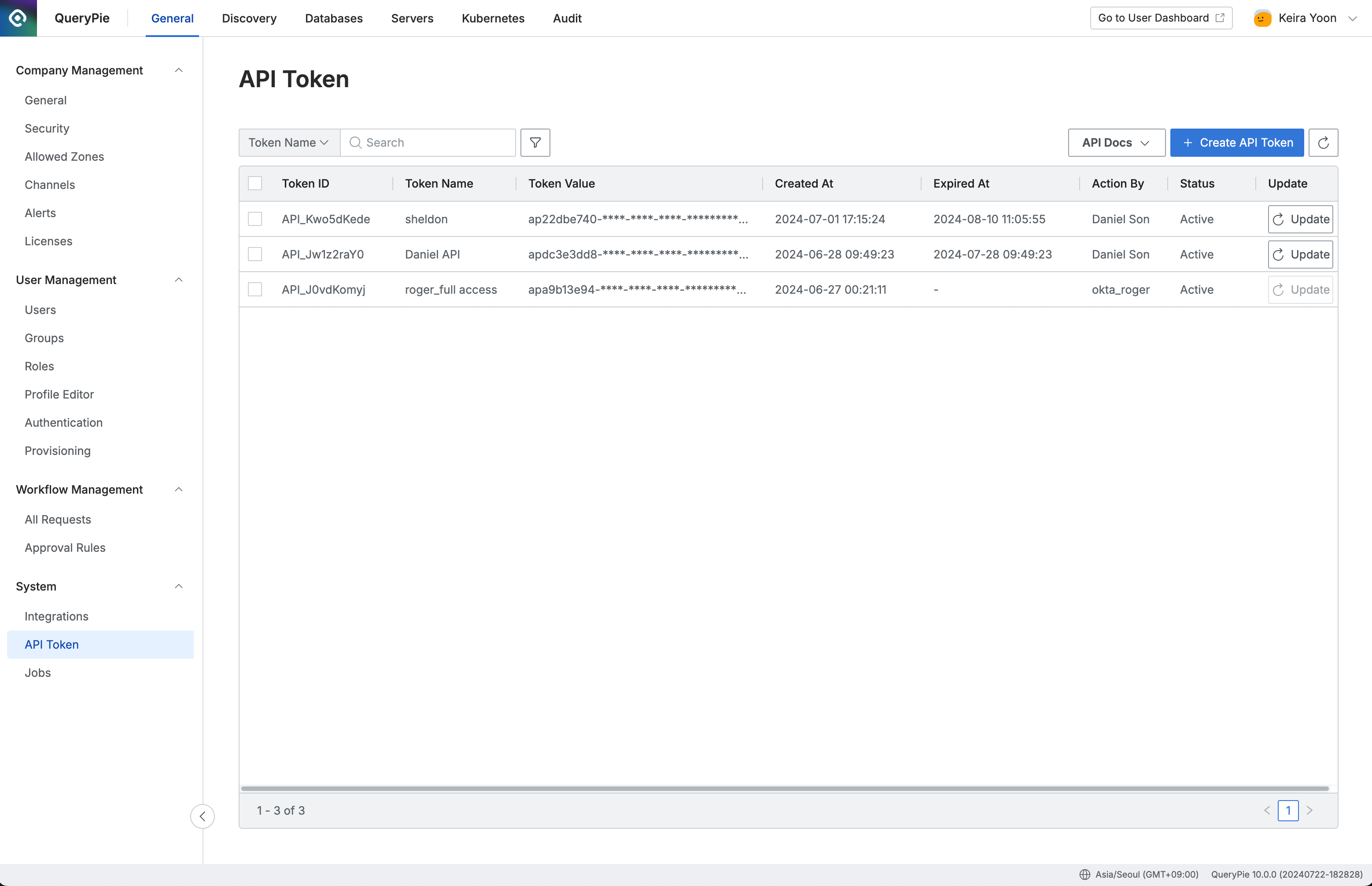Collapse the User Management section
This screenshot has width=1372, height=886.
tap(178, 280)
